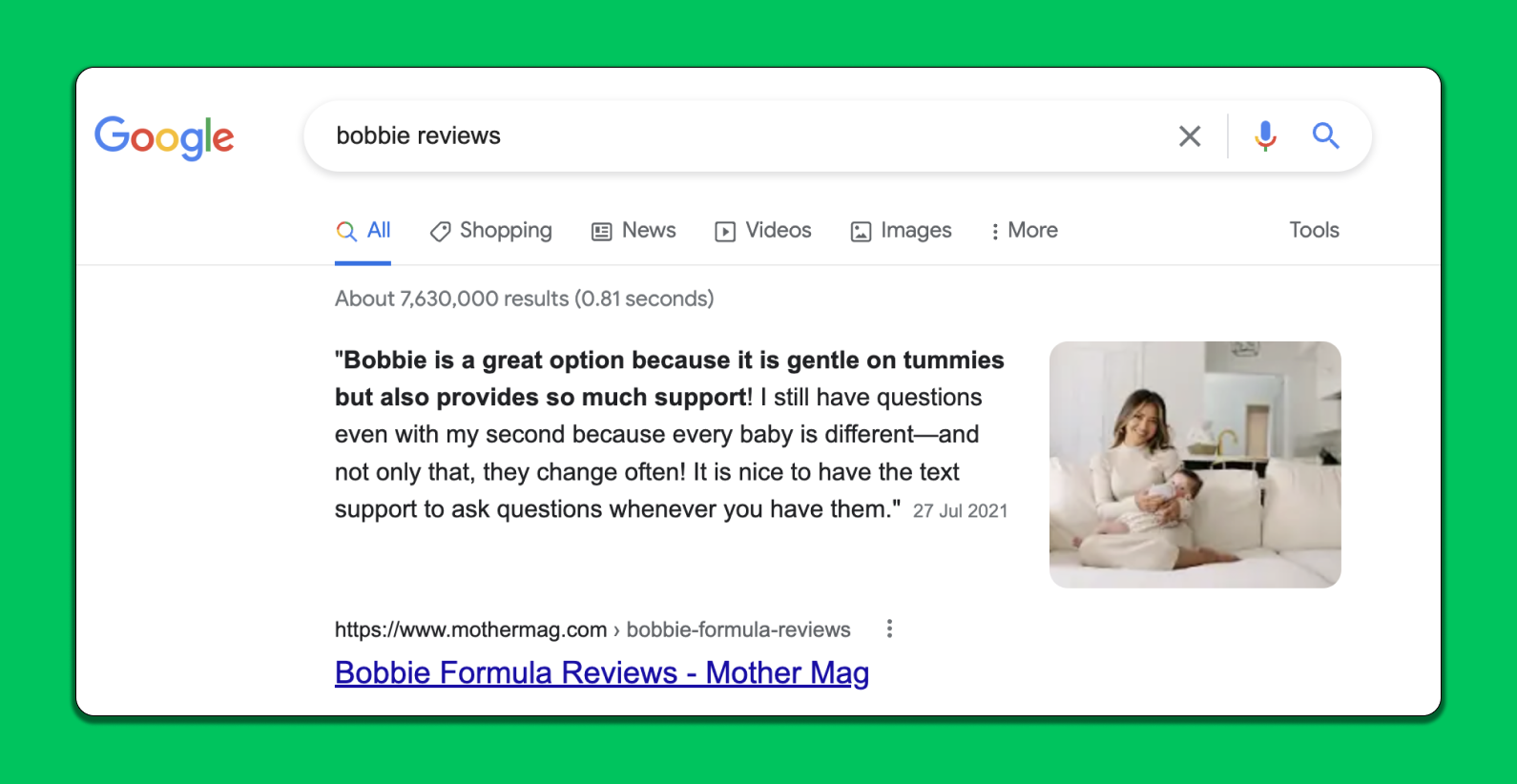This screenshot has width=1517, height=784.
Task: Click the Google logo
Action: click(x=164, y=137)
